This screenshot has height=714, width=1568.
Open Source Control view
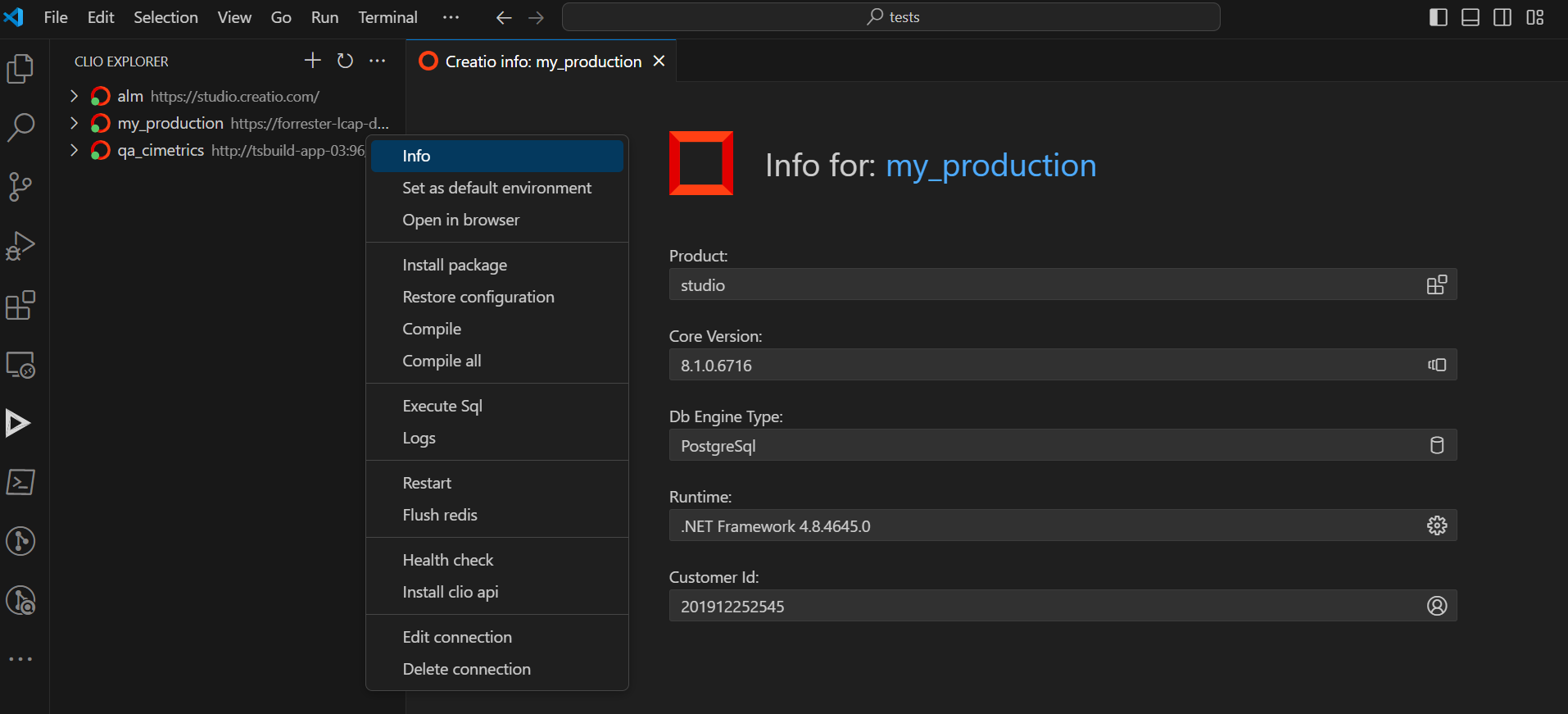click(x=20, y=187)
